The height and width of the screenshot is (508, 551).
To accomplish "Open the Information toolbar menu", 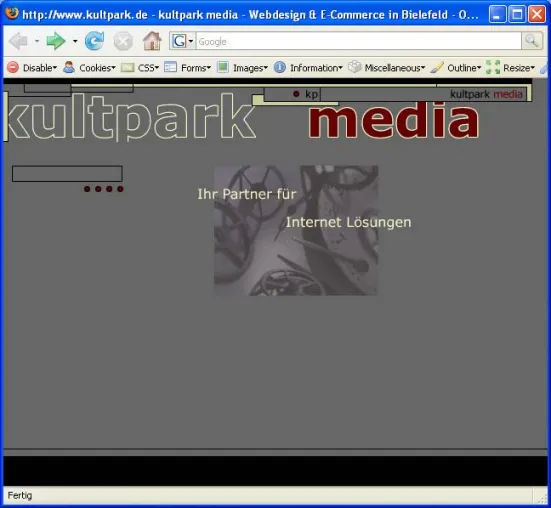I will pyautogui.click(x=308, y=67).
